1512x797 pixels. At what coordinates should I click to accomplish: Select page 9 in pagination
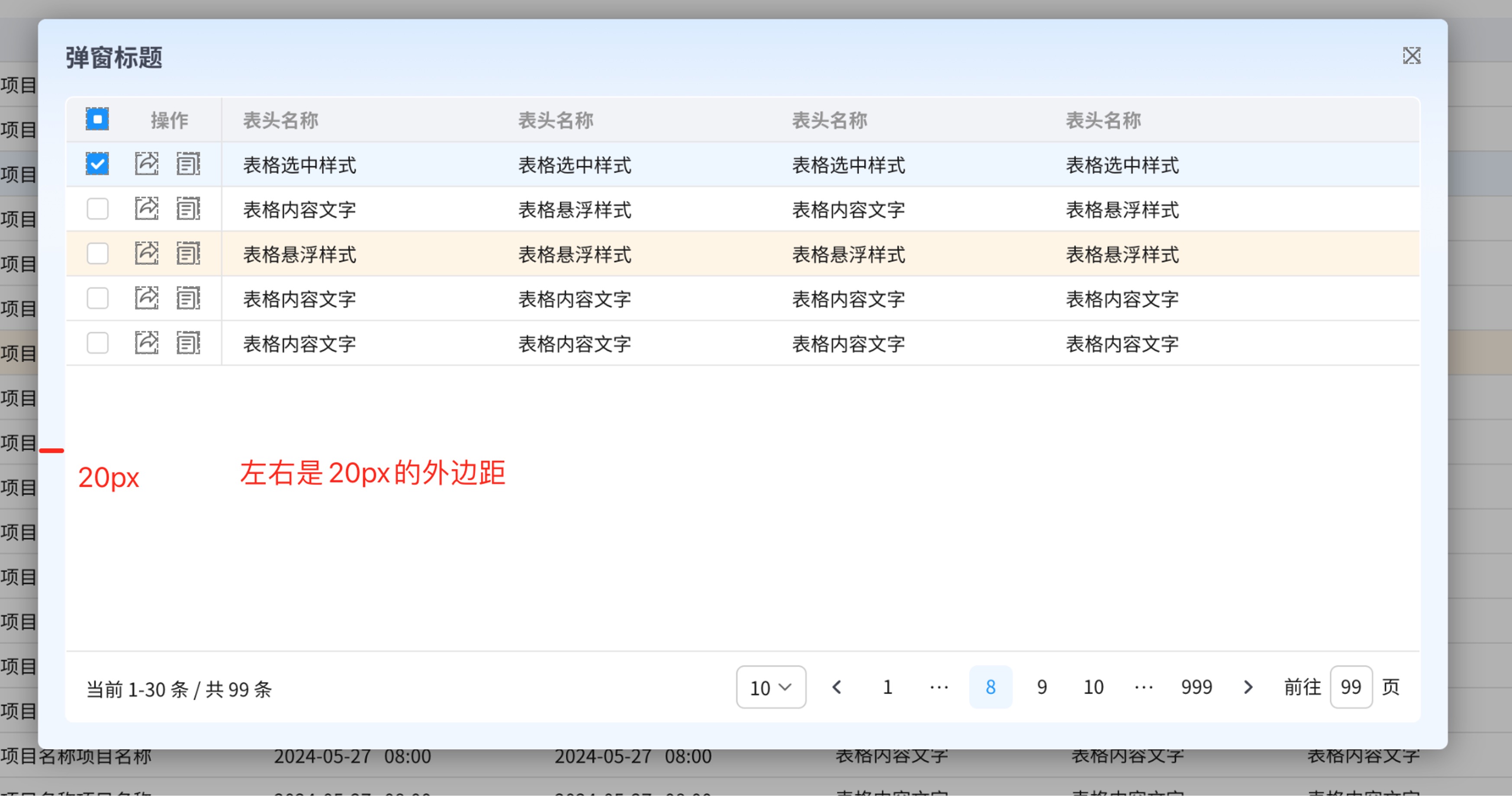point(1042,687)
